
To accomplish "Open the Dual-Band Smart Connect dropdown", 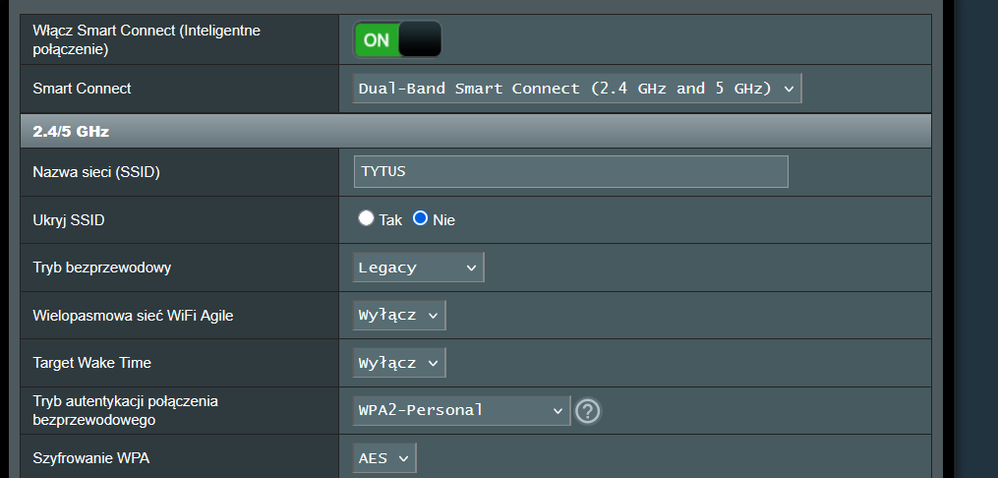I will pos(577,88).
